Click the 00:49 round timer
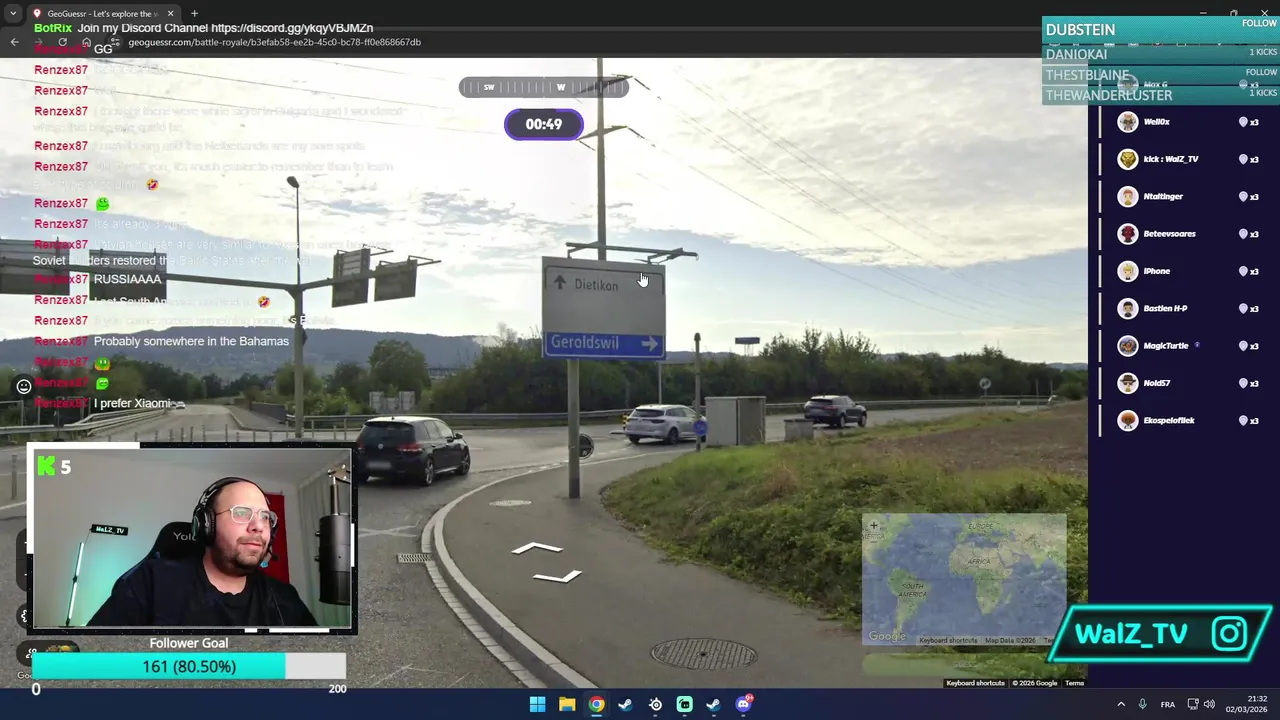The image size is (1280, 720). [x=543, y=124]
